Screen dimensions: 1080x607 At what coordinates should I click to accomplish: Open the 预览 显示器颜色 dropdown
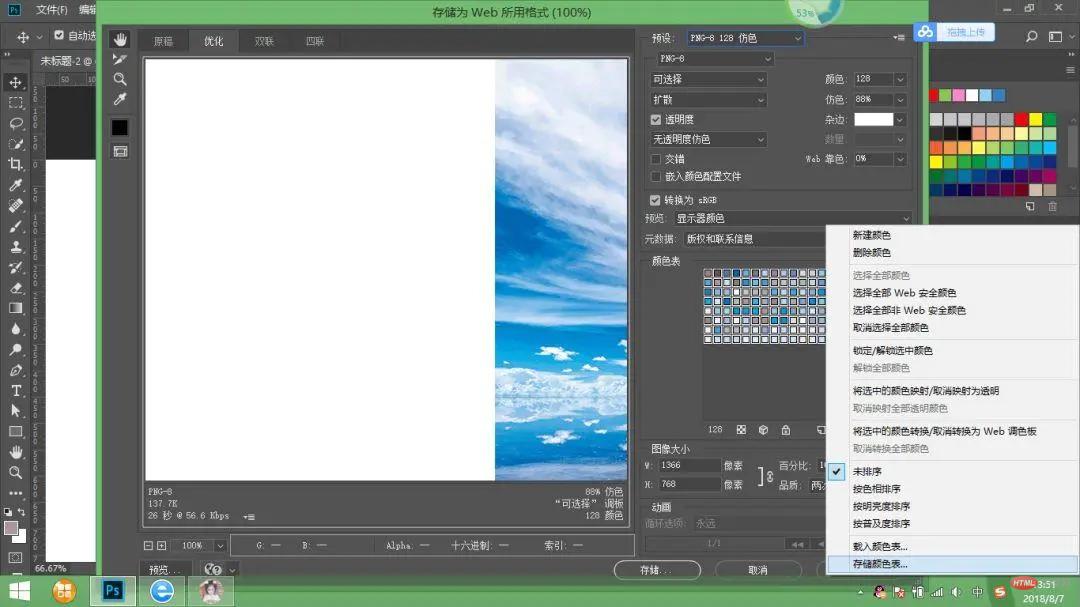[792, 218]
